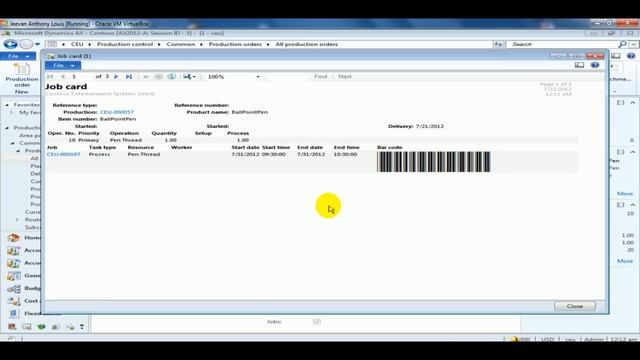
Task: Jump to last report page
Action: tap(129, 76)
